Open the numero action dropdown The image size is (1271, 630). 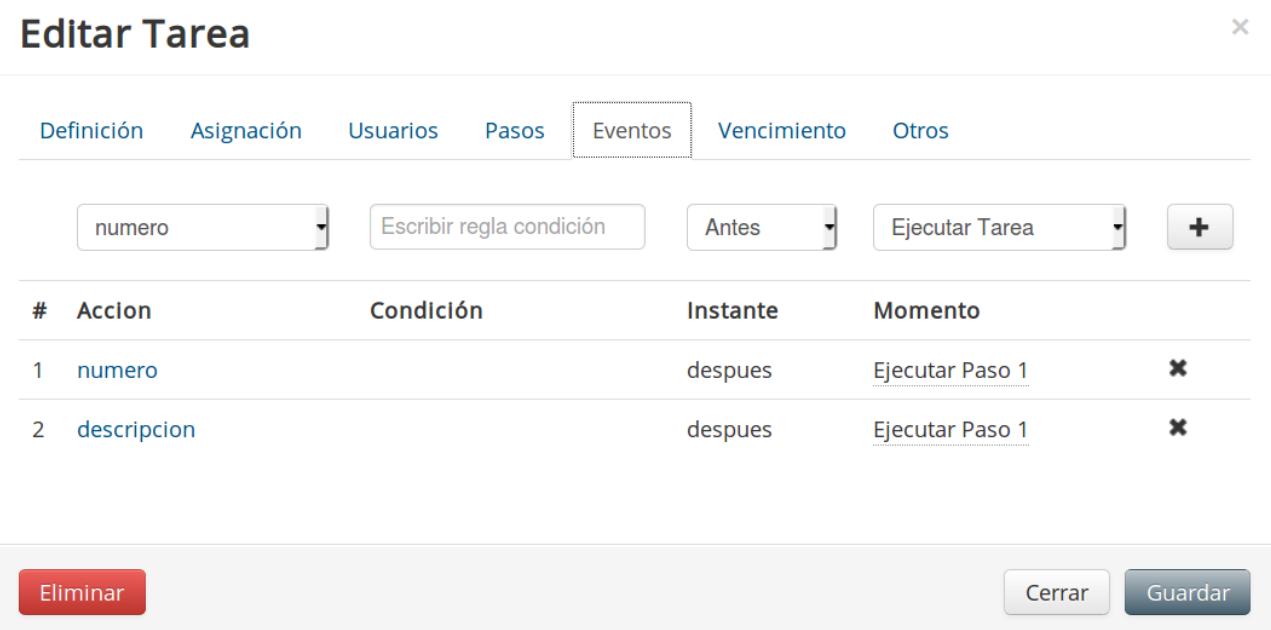203,227
